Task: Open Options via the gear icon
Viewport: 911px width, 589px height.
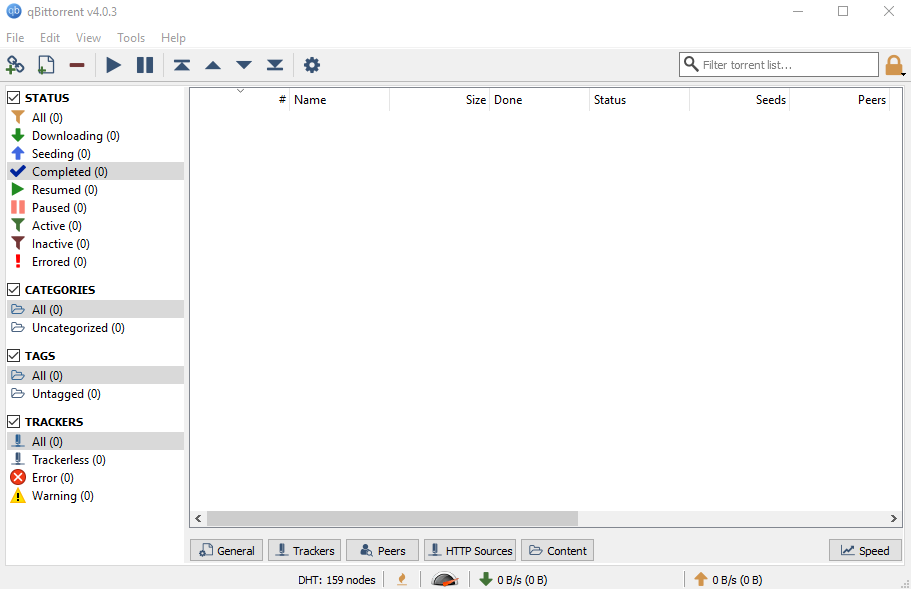Action: pyautogui.click(x=312, y=65)
